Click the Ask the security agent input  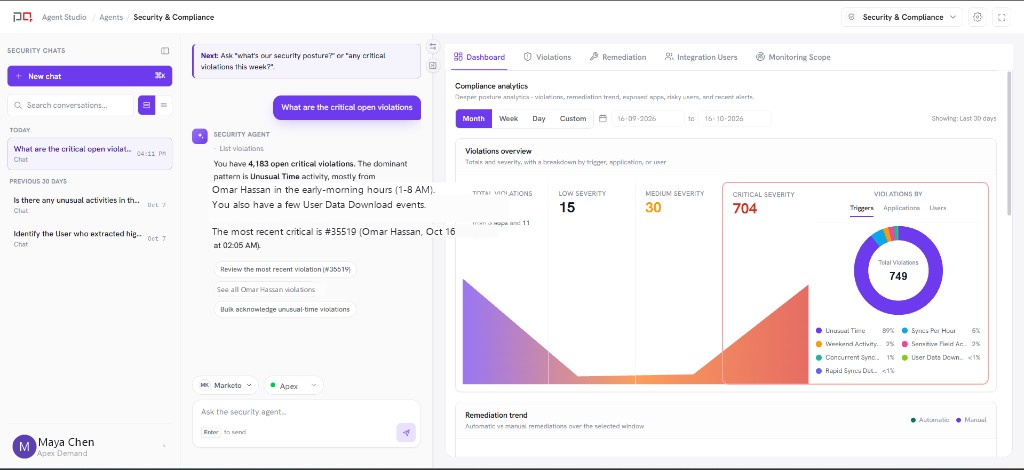(x=306, y=412)
